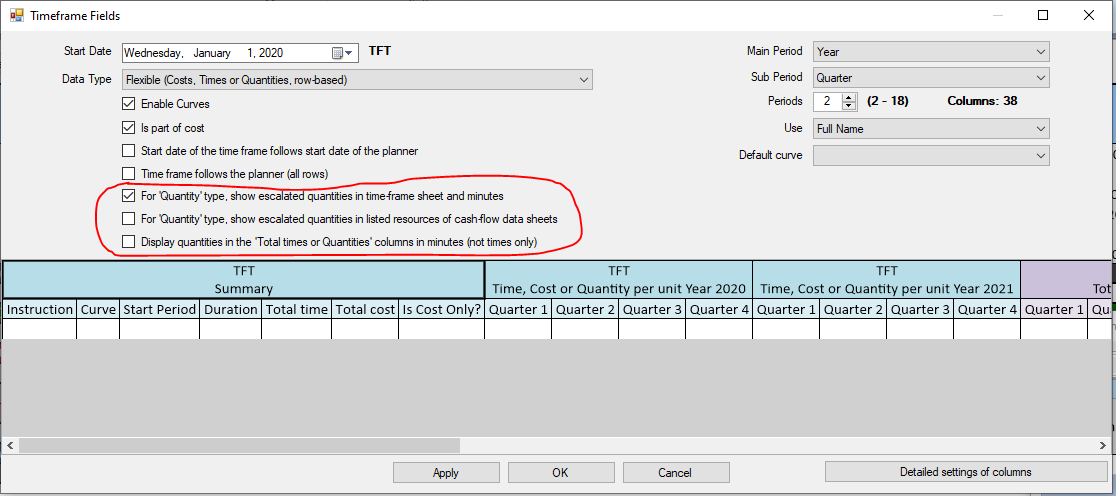Expand the Main Period dropdown
The height and width of the screenshot is (496, 1116).
(x=931, y=52)
